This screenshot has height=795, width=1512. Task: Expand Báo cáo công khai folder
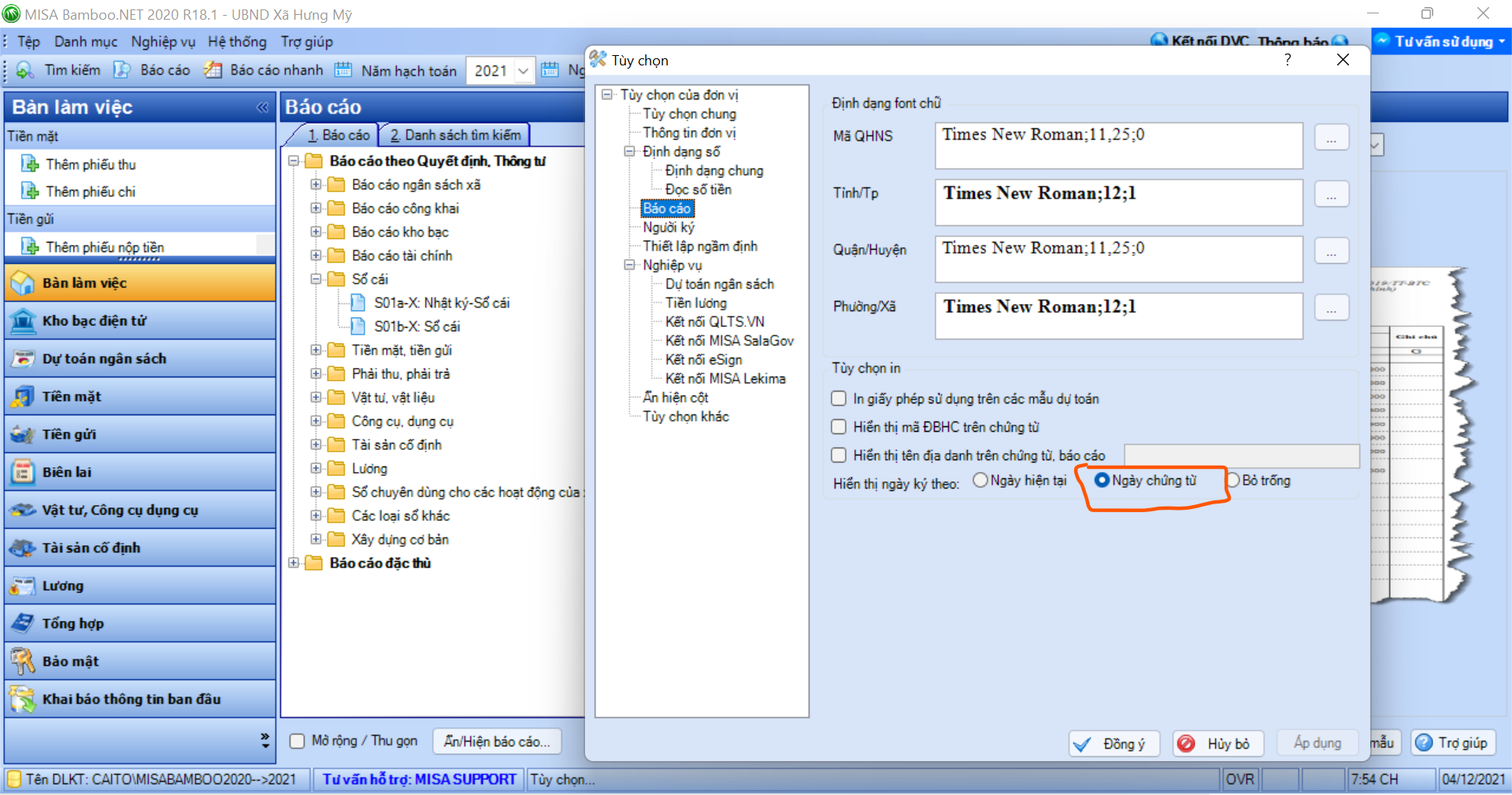[316, 208]
